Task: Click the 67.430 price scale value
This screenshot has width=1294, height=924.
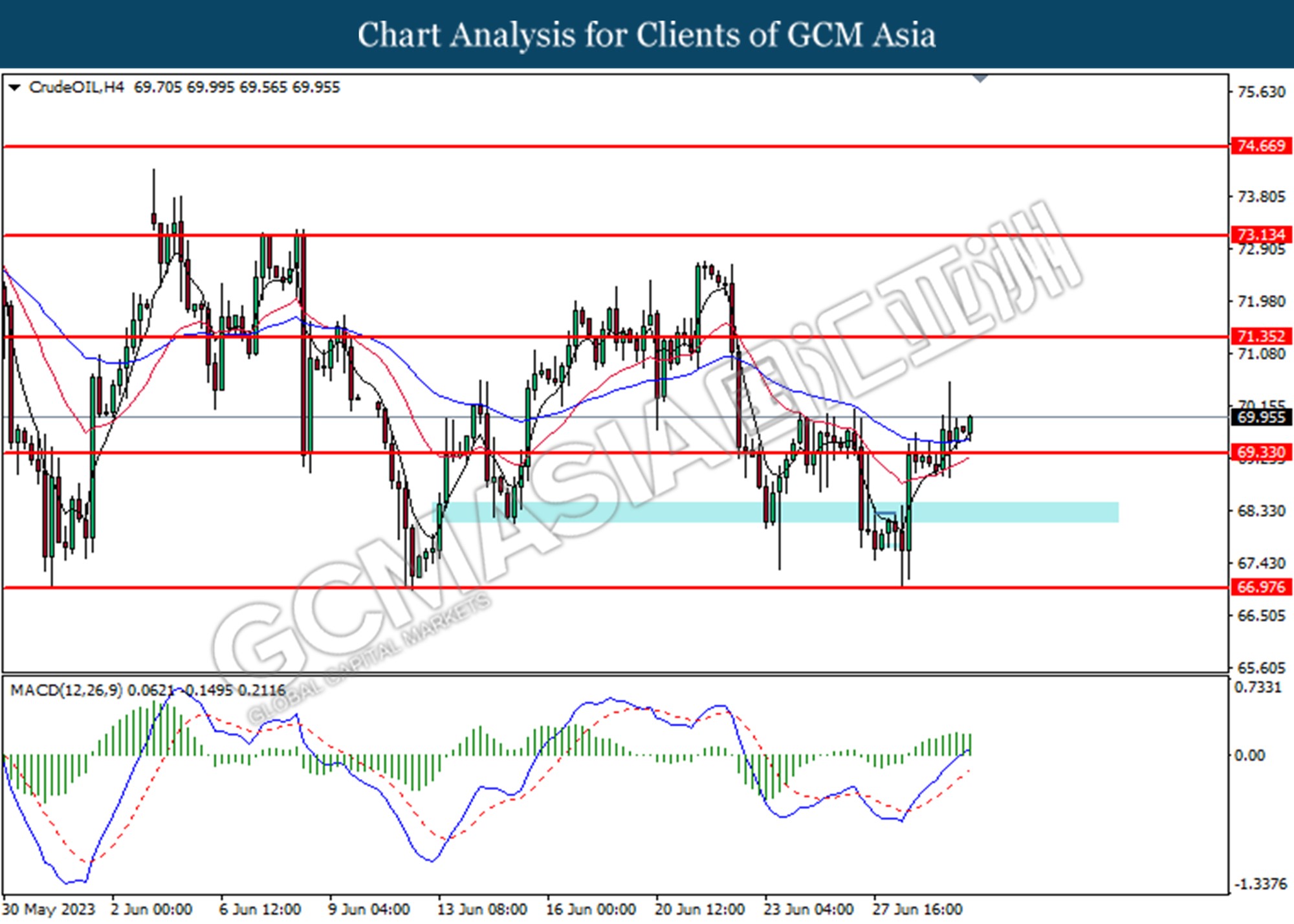Action: 1260,564
